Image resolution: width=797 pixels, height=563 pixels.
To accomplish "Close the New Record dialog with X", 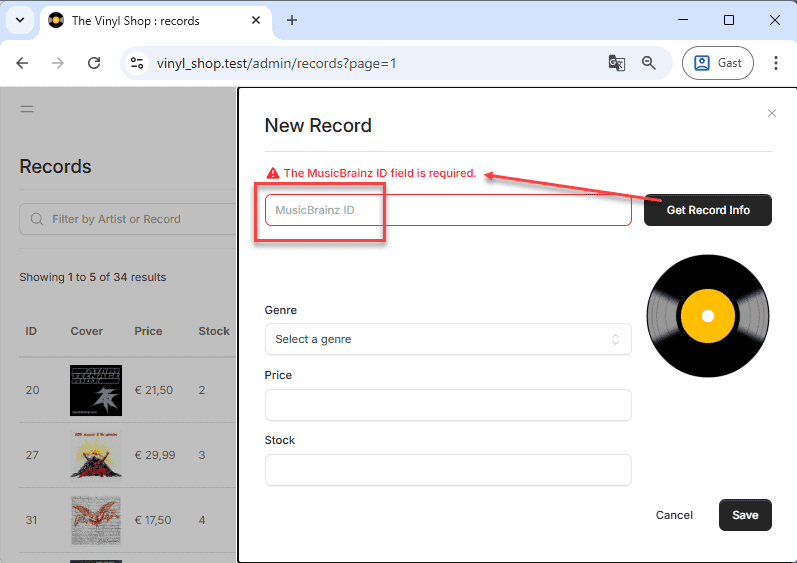I will pyautogui.click(x=772, y=113).
